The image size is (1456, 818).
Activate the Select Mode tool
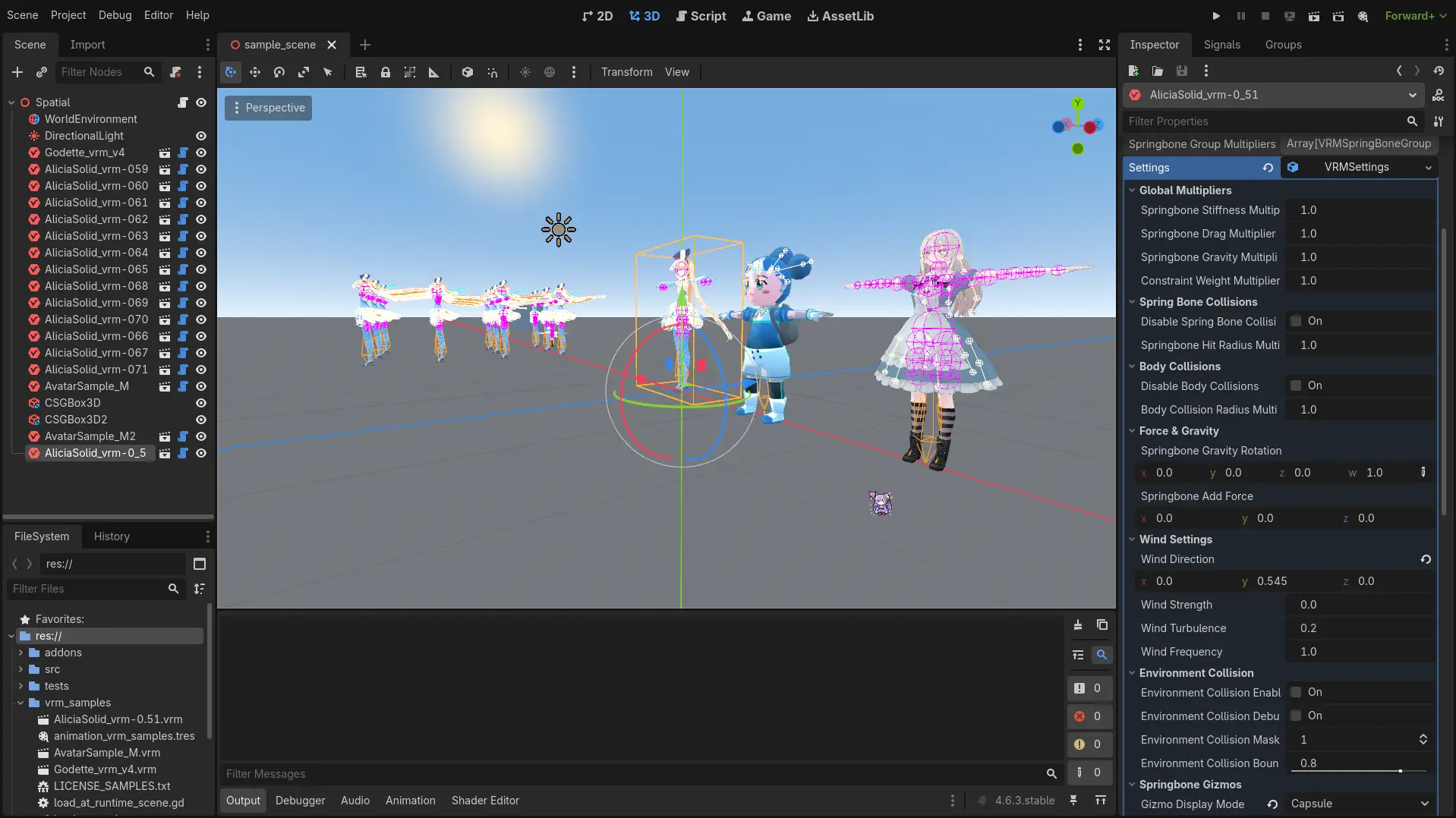(x=231, y=72)
